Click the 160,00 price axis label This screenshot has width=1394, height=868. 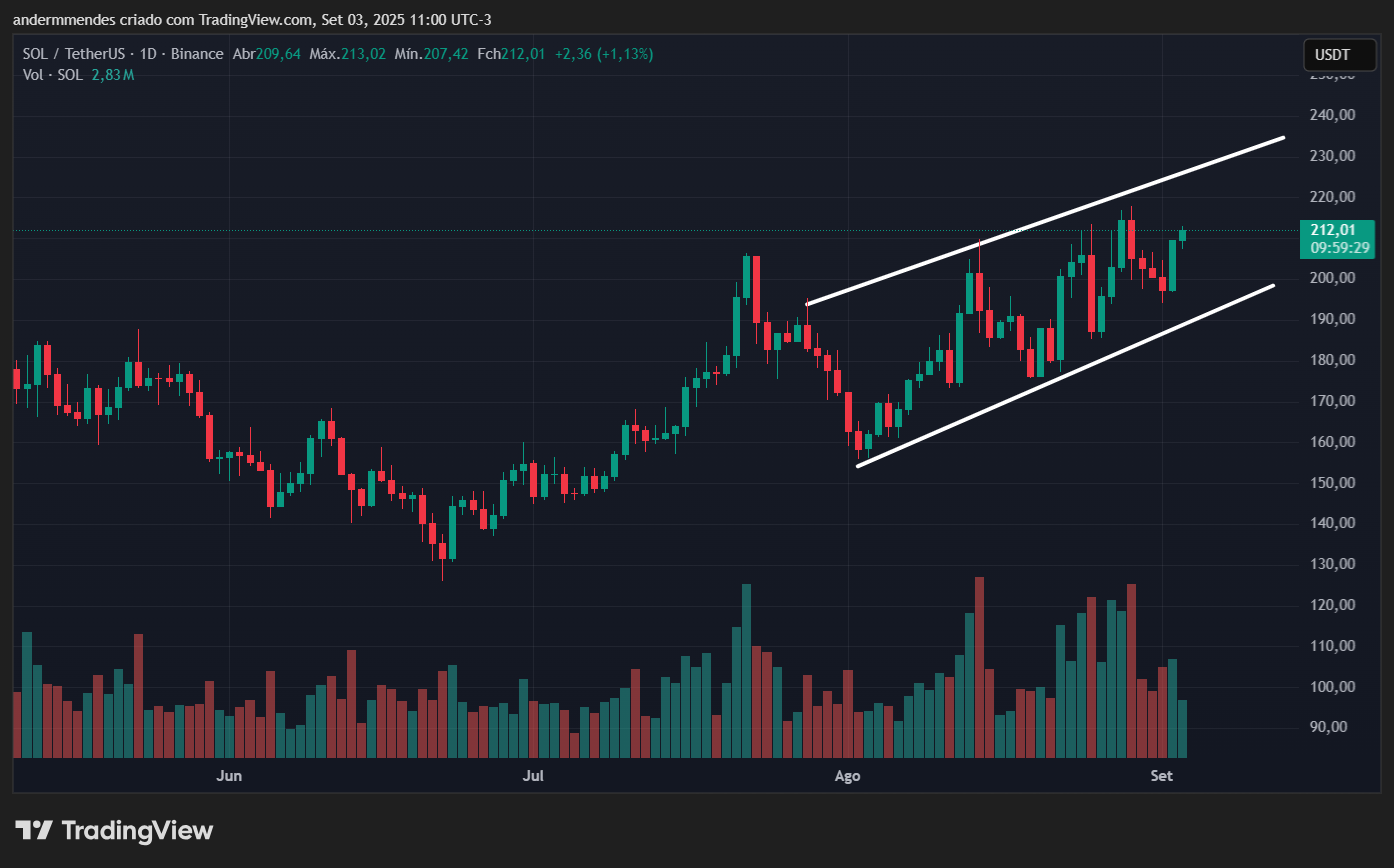click(1333, 442)
